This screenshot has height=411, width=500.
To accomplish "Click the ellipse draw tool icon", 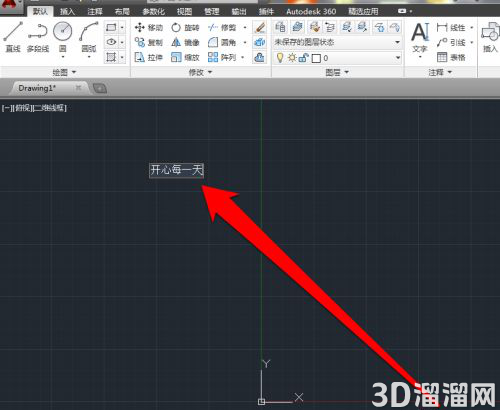I will (111, 42).
